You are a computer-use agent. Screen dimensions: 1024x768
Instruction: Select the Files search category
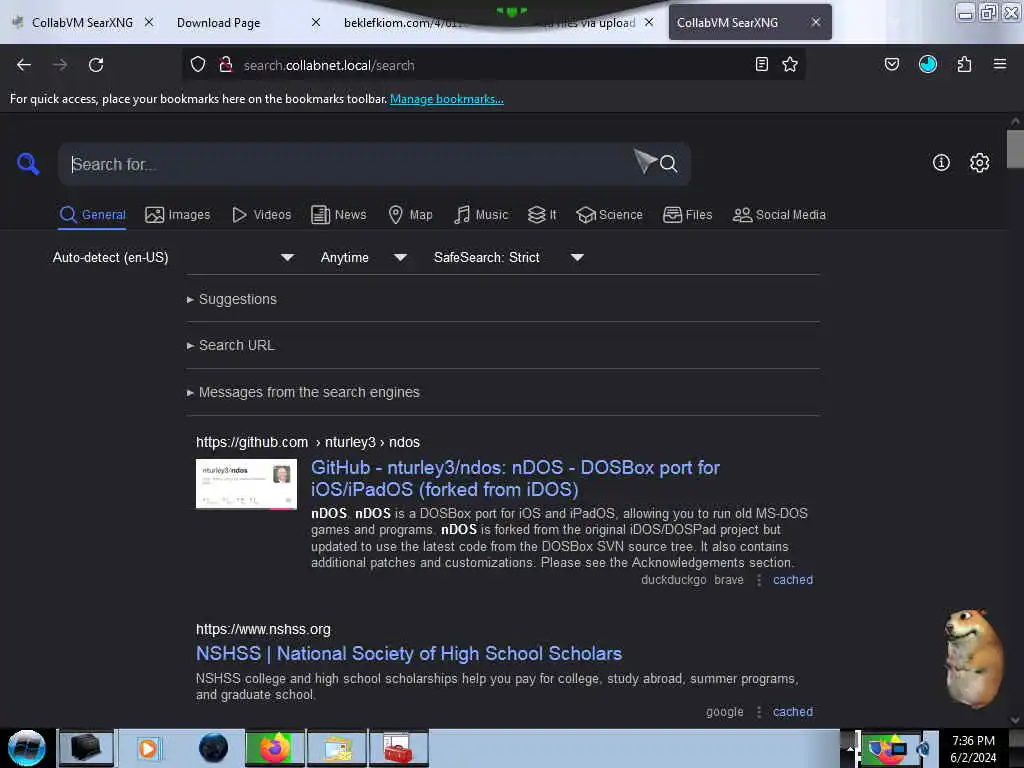[x=688, y=215]
